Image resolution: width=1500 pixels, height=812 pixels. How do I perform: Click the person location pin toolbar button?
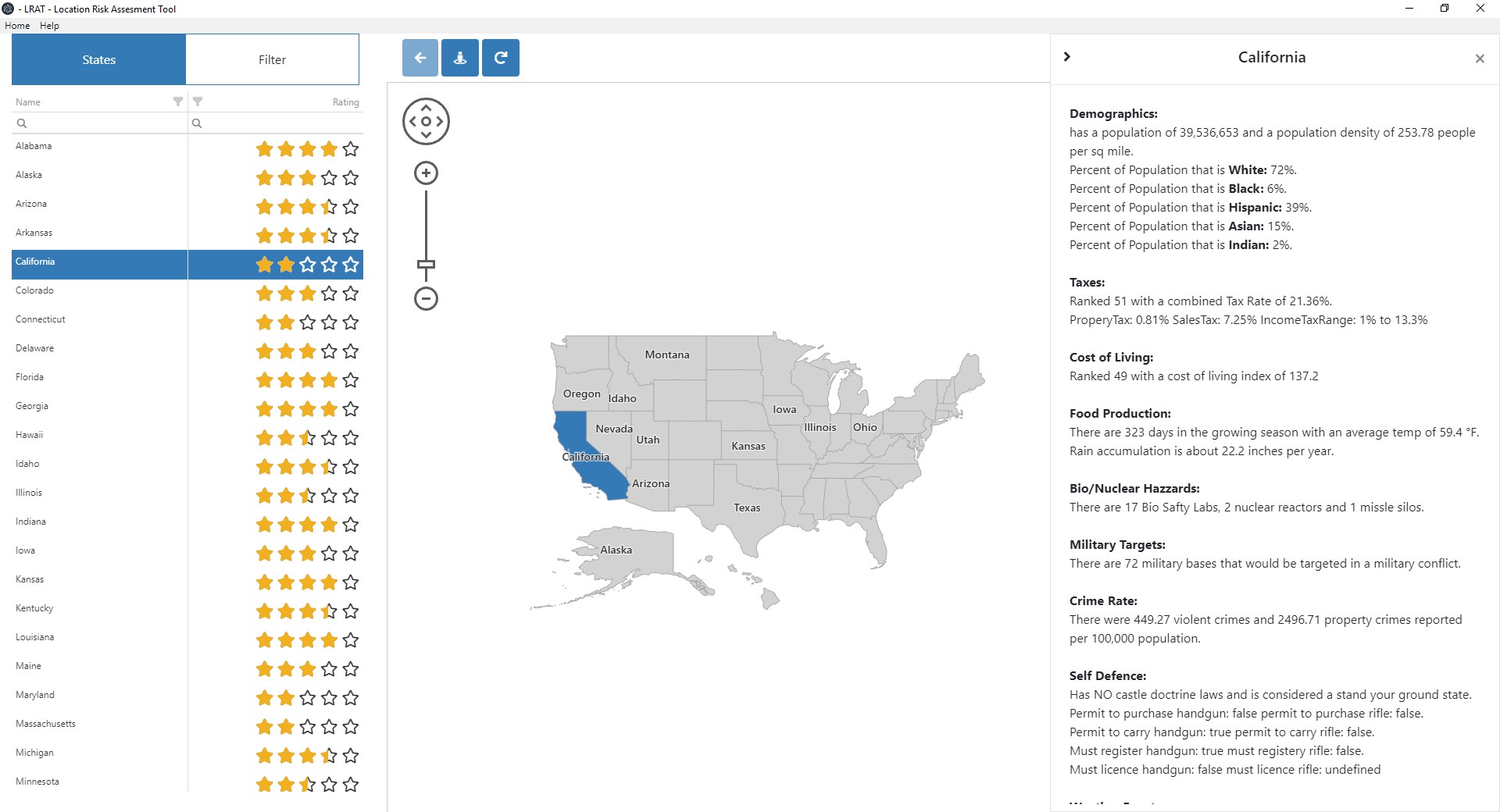point(460,58)
